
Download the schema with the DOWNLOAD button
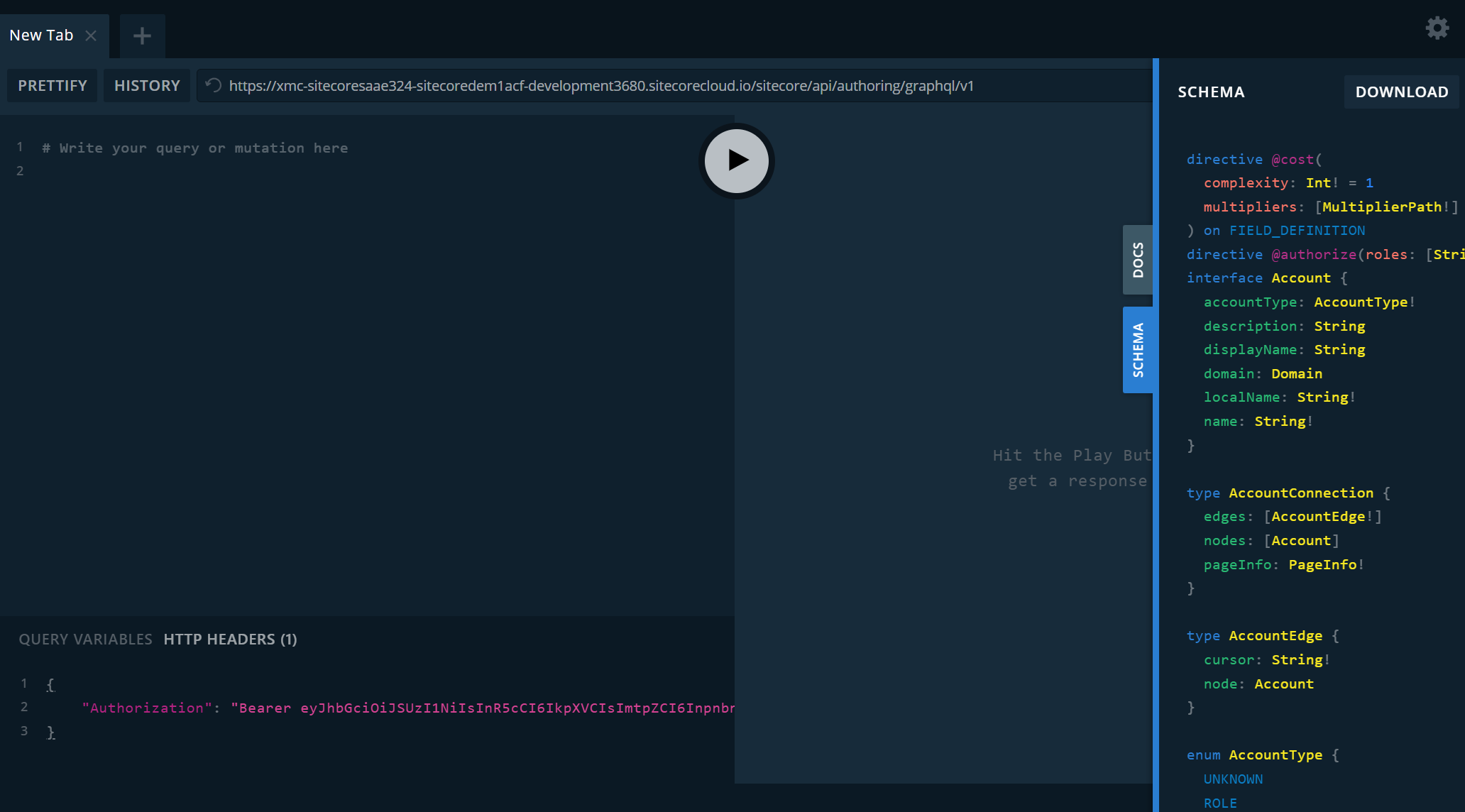pos(1402,92)
